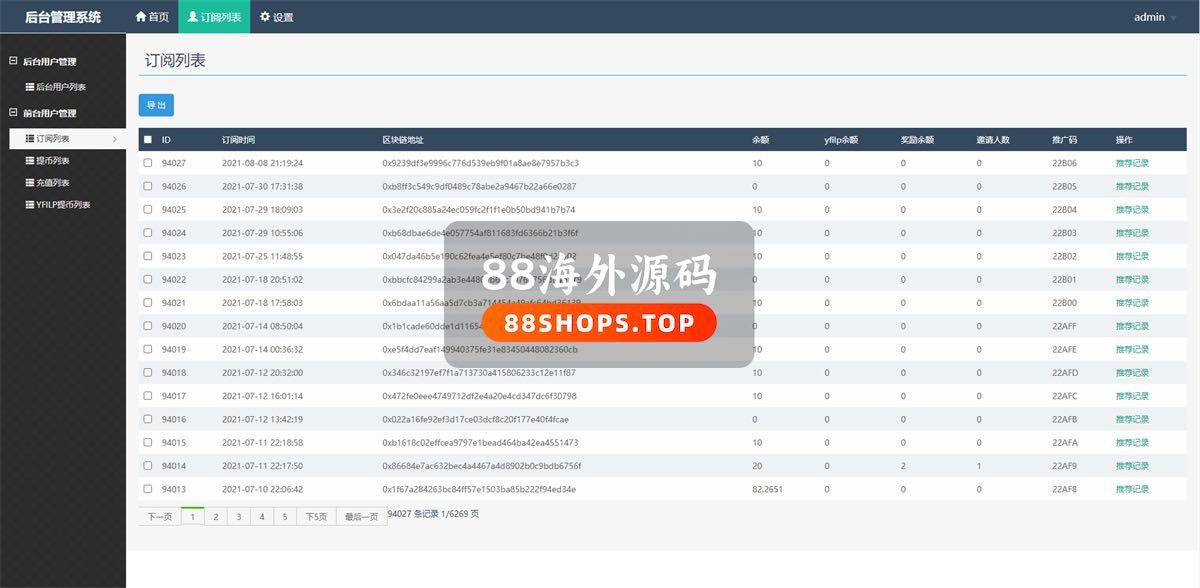The width and height of the screenshot is (1200, 588).
Task: Click the home icon in top navigation
Action: pos(141,17)
